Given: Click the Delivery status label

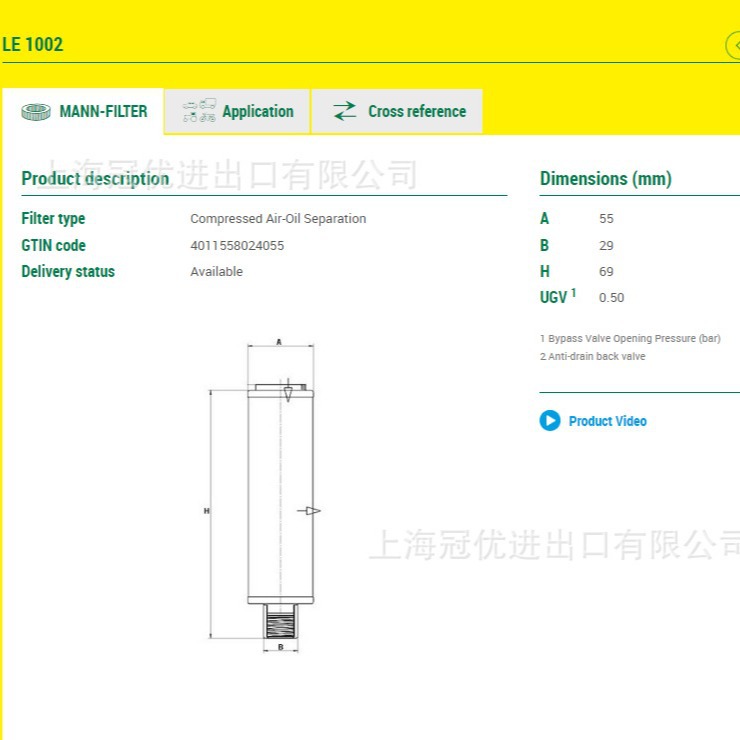Looking at the screenshot, I should [68, 271].
